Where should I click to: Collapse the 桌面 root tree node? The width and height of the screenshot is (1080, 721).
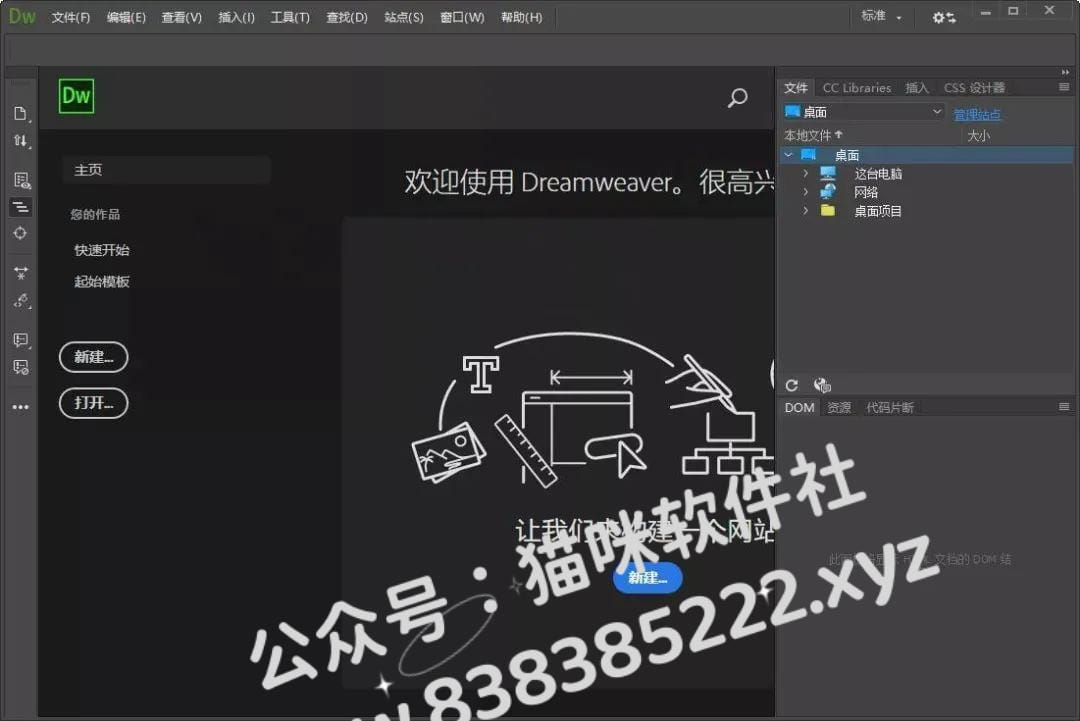pyautogui.click(x=789, y=155)
